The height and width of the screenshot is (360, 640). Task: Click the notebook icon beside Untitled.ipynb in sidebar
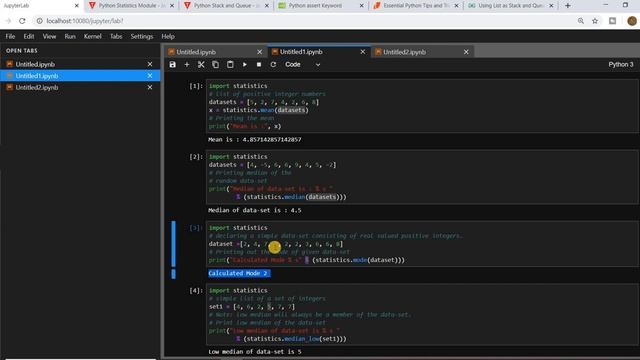coord(9,64)
